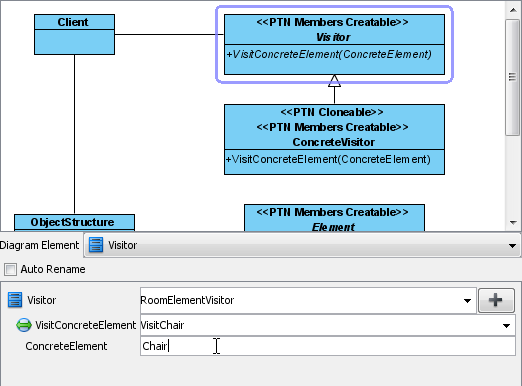The height and width of the screenshot is (386, 522).
Task: Click the VisitConcreteElement row label
Action: click(x=86, y=325)
